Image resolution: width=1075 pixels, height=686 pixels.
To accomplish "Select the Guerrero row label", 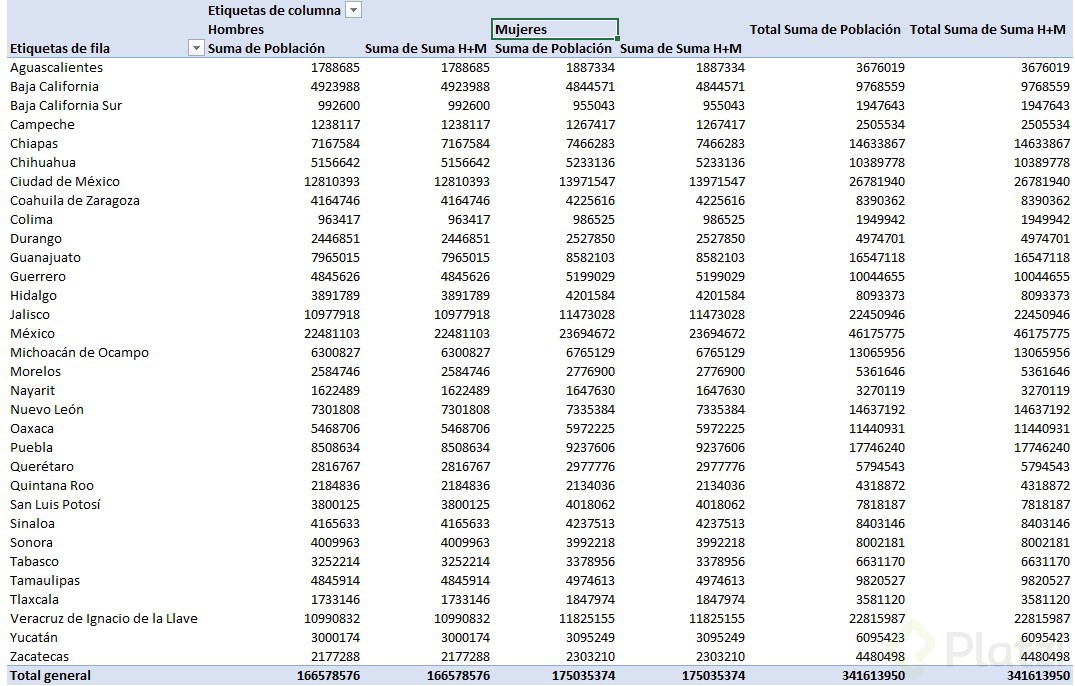I will tap(38, 277).
